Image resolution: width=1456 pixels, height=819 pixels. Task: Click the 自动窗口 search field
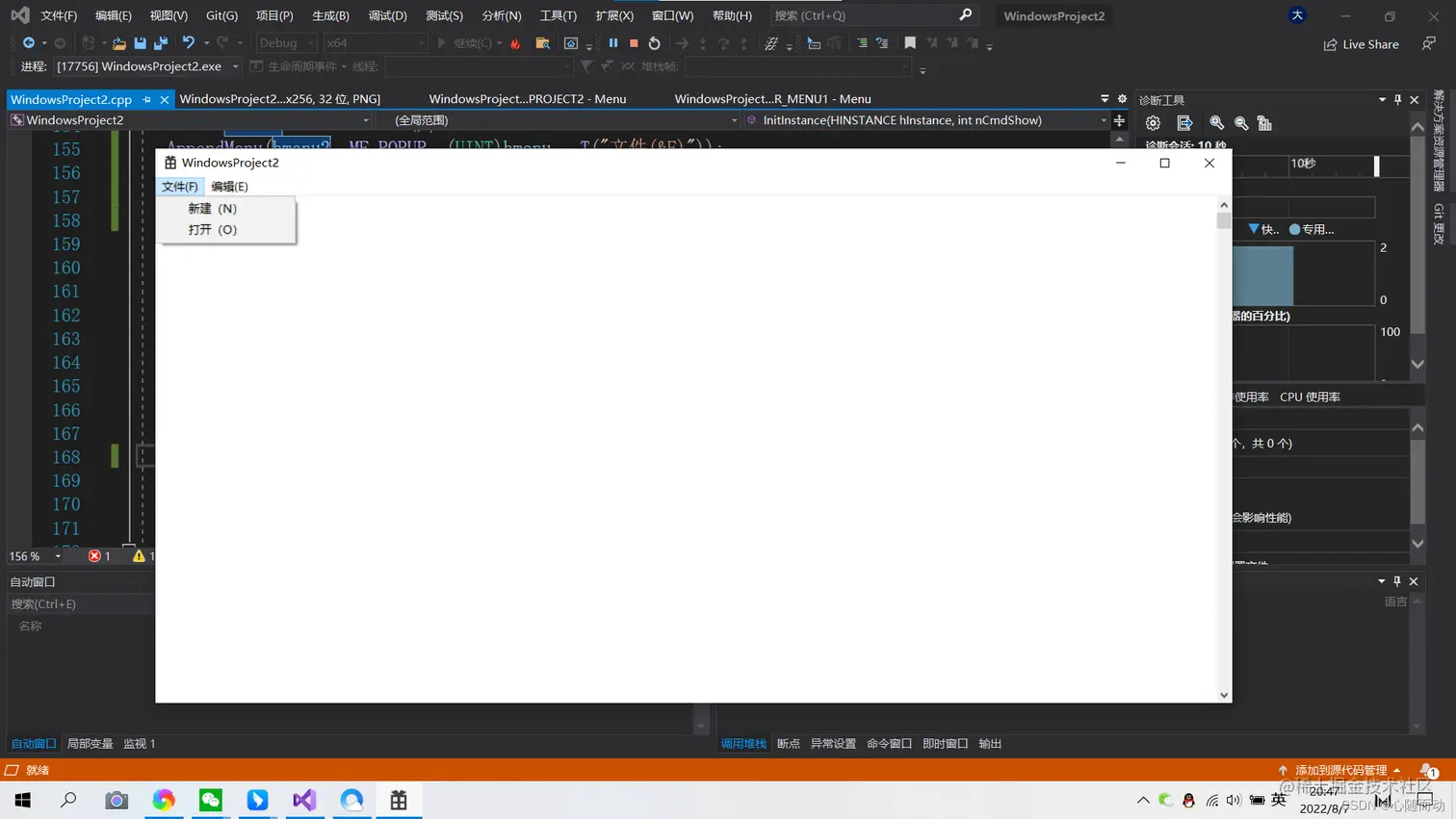pyautogui.click(x=81, y=604)
